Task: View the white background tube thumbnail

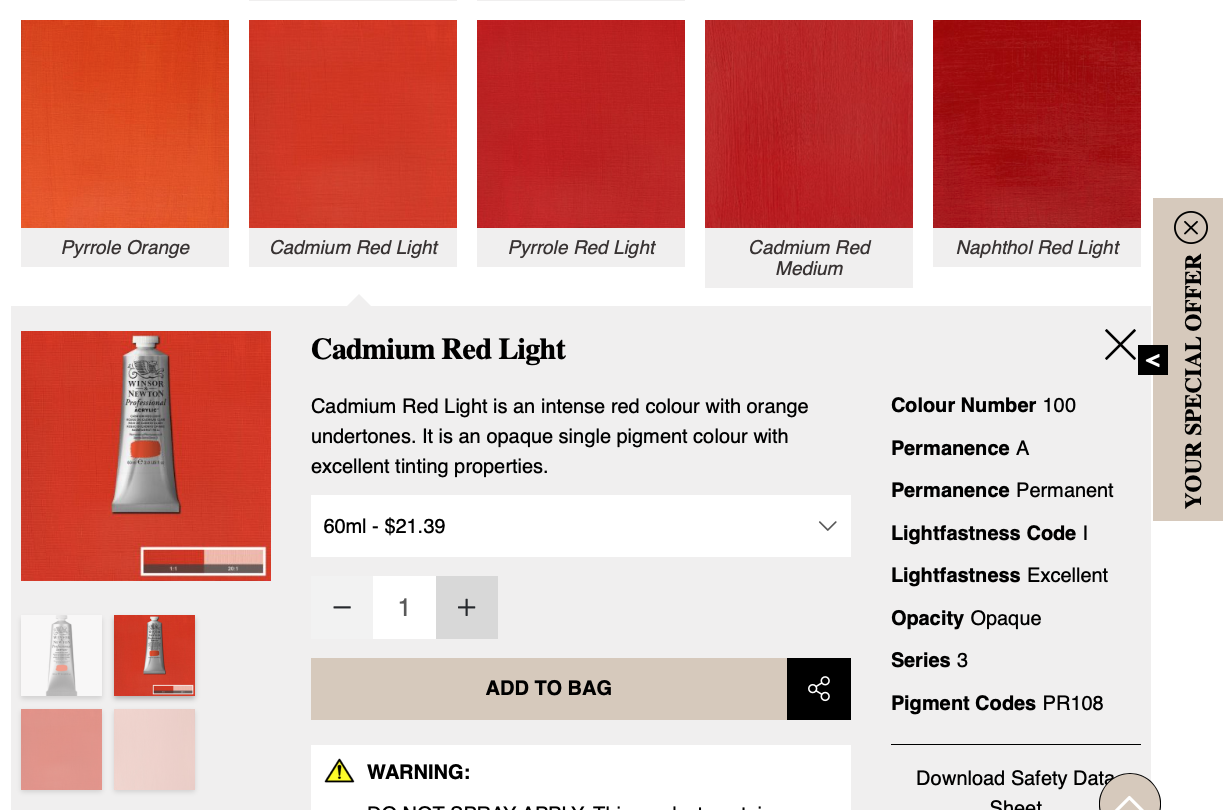Action: coord(61,655)
